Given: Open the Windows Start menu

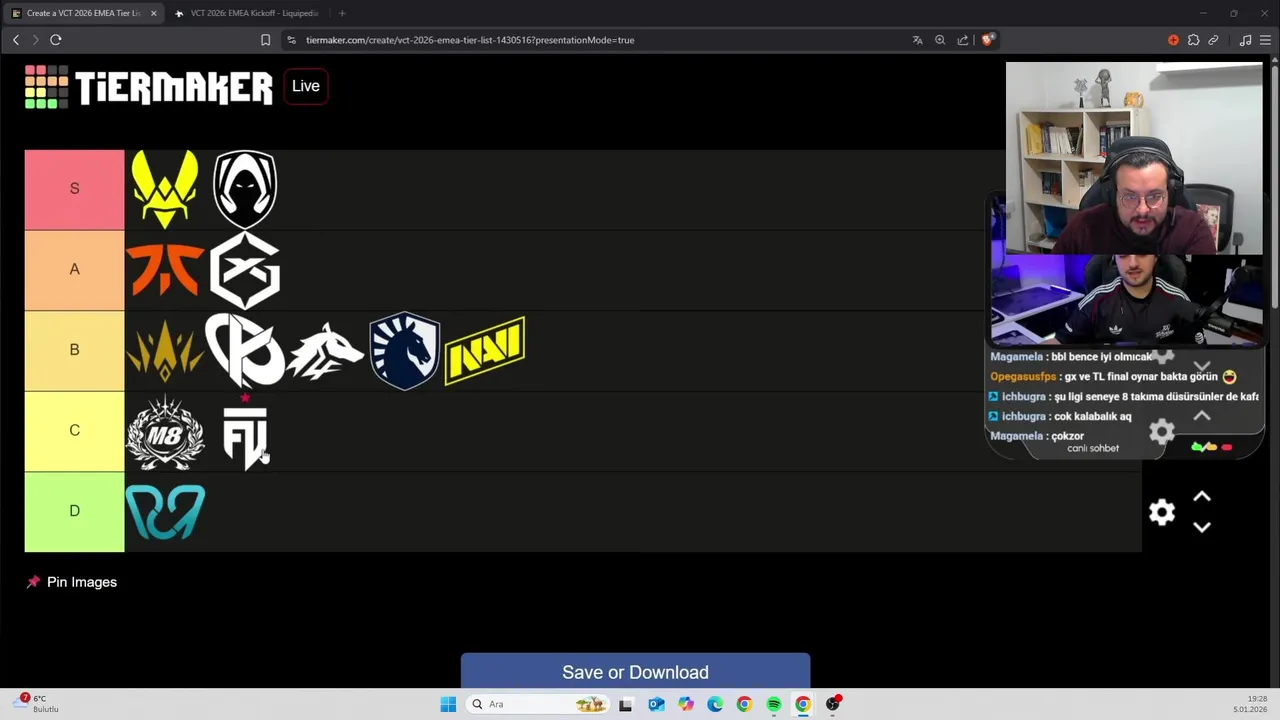Looking at the screenshot, I should click(x=448, y=704).
